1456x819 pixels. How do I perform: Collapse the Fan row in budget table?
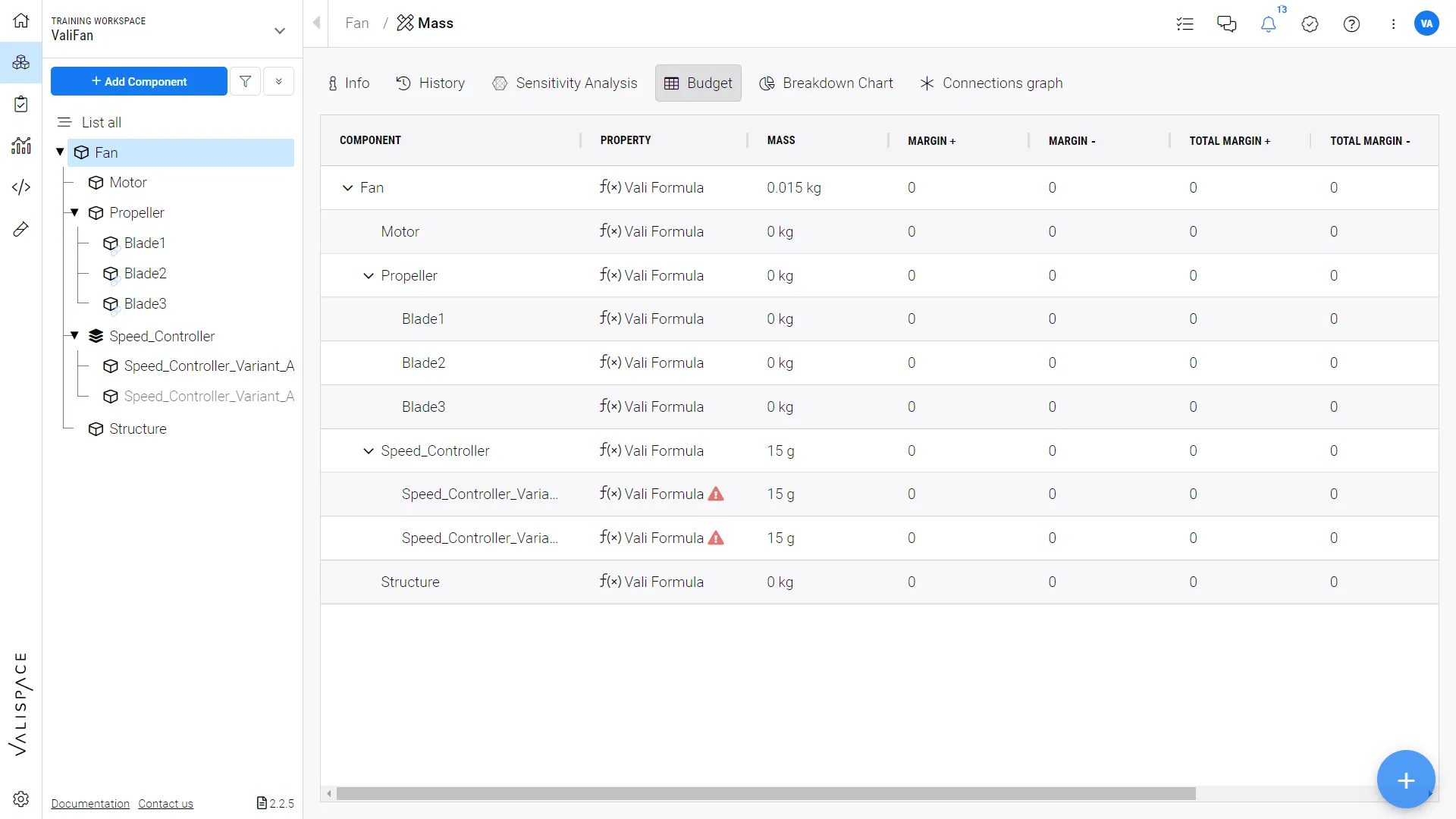click(347, 188)
